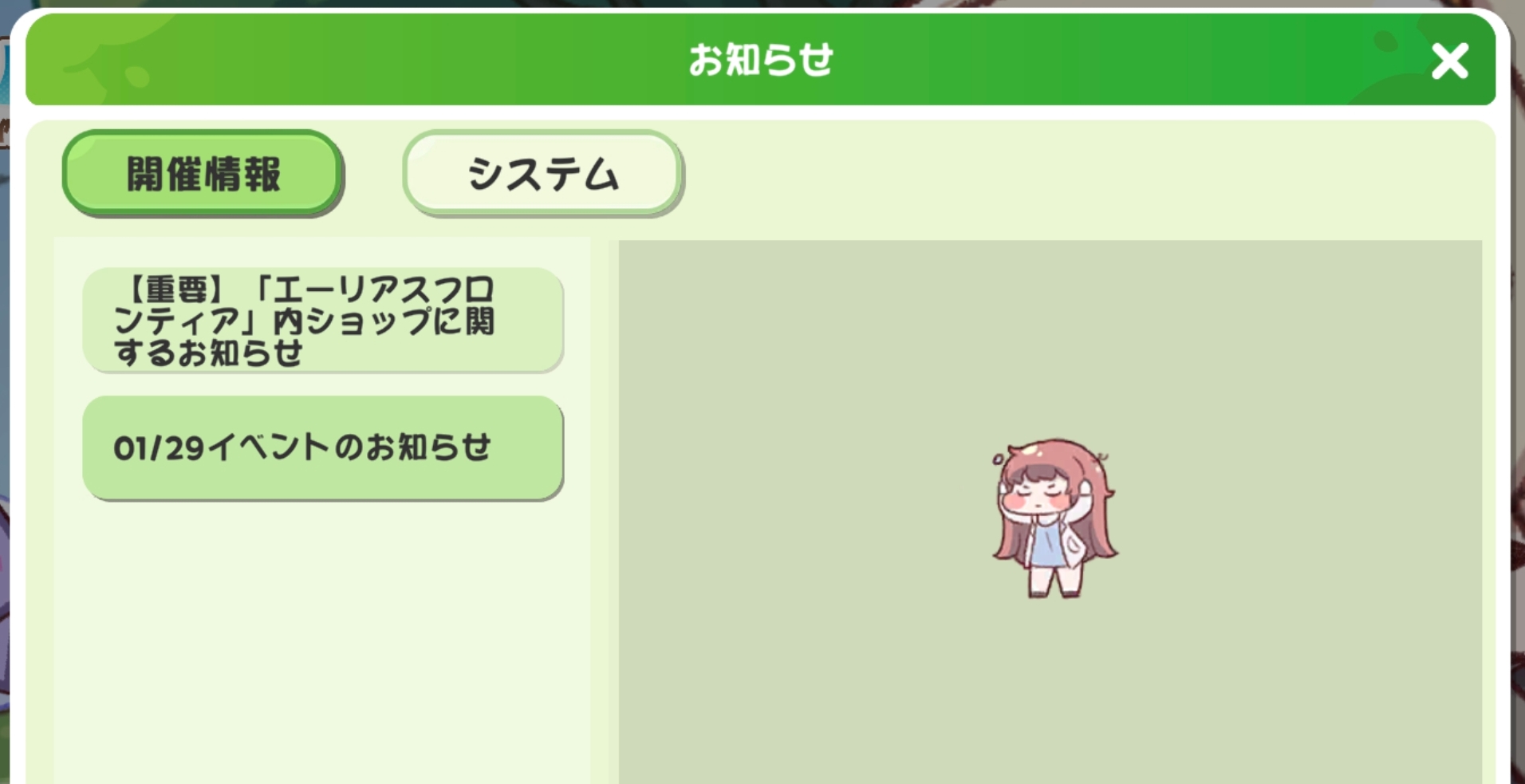The height and width of the screenshot is (784, 1525).
Task: Select the 01/29イベントのお知らせ entry
Action: tap(323, 447)
